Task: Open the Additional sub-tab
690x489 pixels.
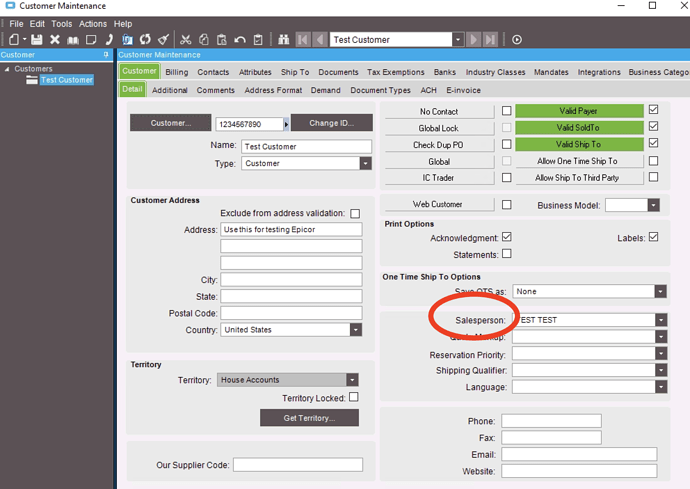Action: 169,90
